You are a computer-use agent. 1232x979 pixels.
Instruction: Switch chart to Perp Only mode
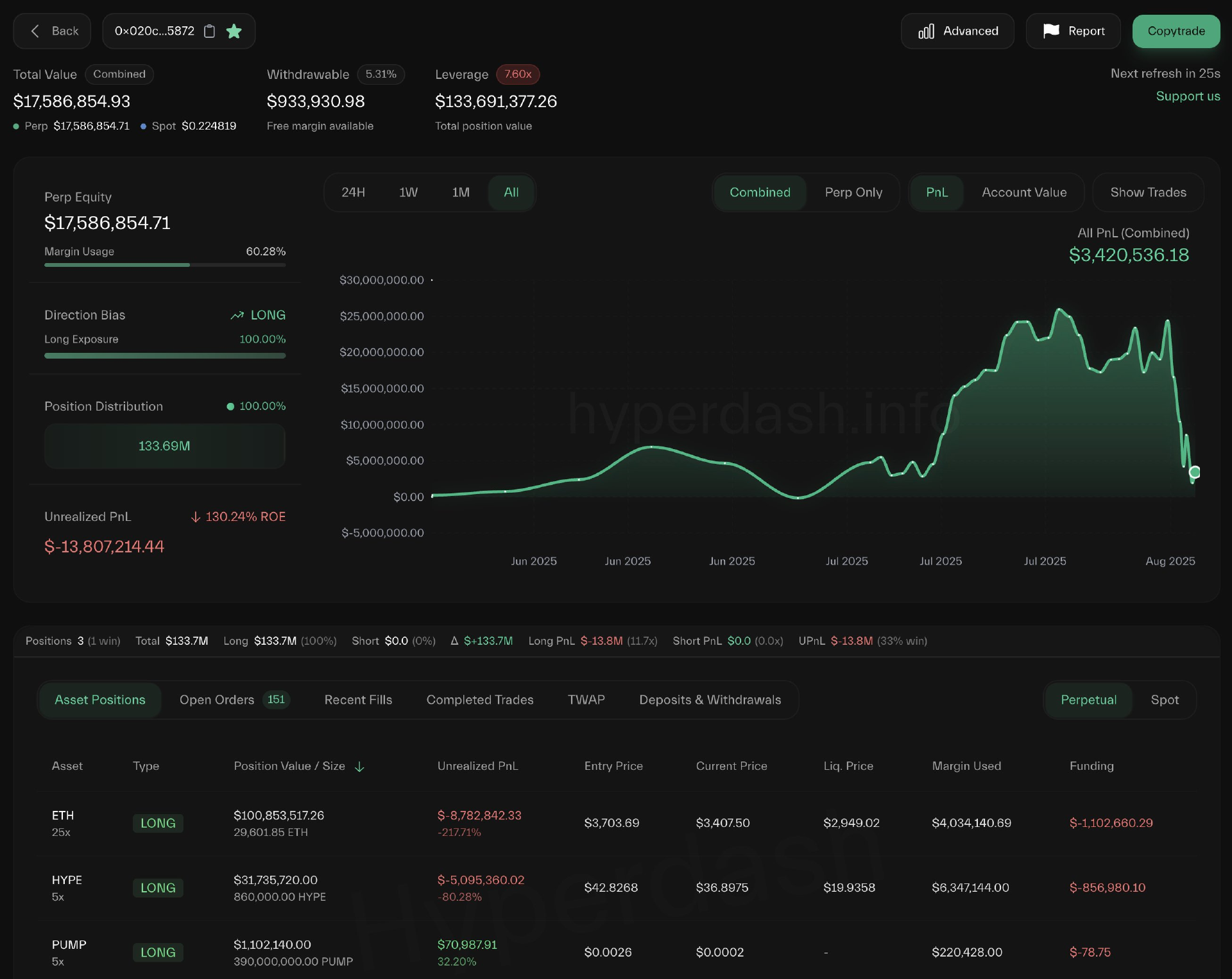tap(853, 192)
